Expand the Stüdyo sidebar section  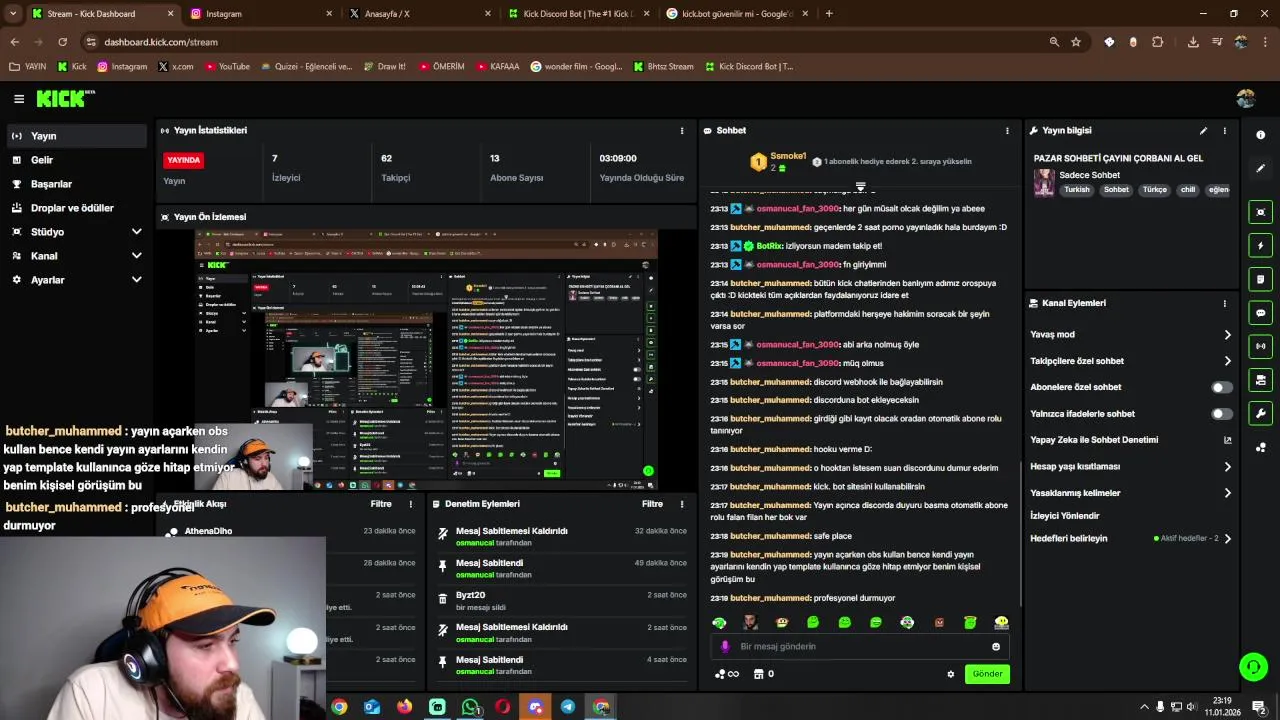(x=136, y=232)
